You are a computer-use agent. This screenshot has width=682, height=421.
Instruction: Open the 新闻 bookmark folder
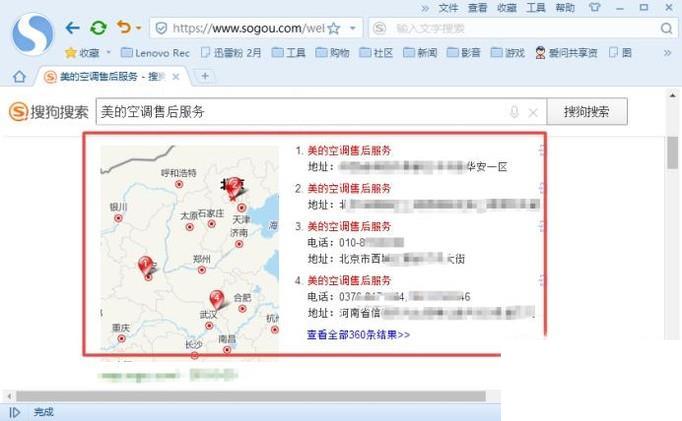[420, 53]
